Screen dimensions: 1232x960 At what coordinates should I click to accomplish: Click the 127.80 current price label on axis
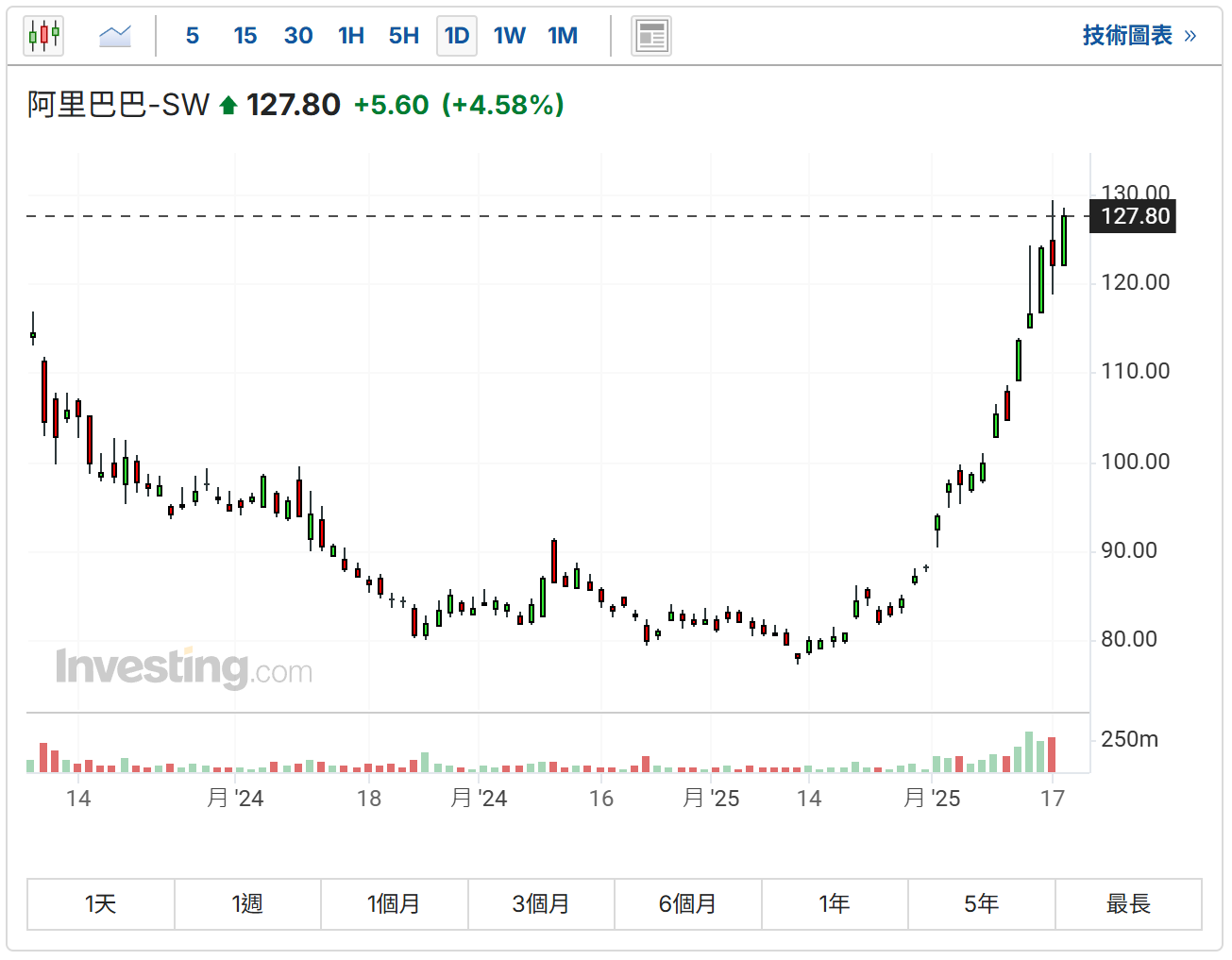[1133, 216]
